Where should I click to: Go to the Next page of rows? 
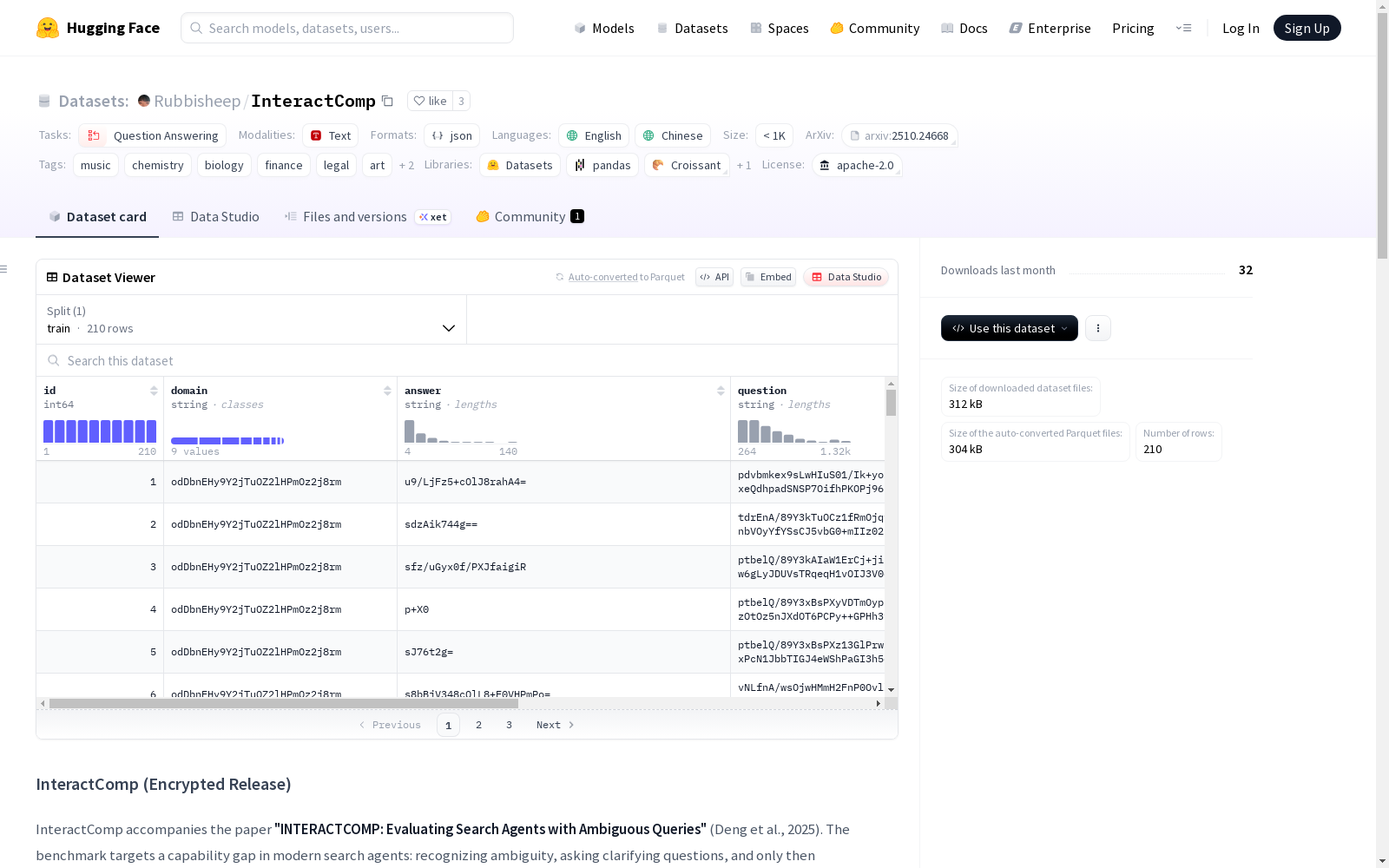[556, 725]
